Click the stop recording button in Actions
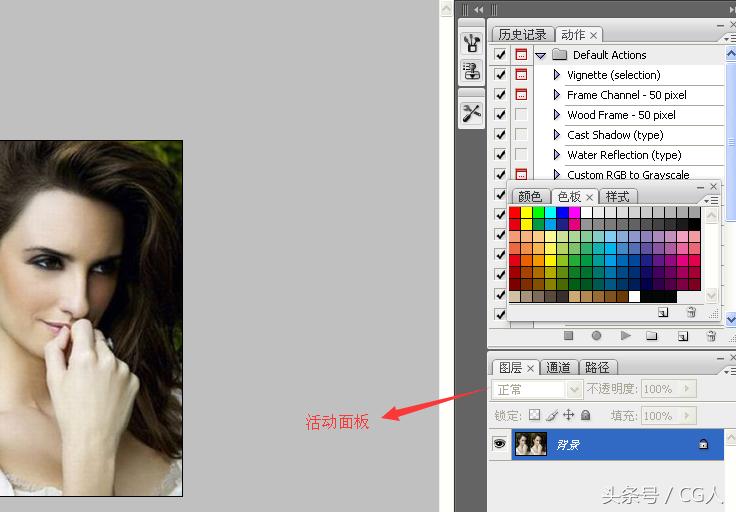The height and width of the screenshot is (512, 736). pos(568,336)
